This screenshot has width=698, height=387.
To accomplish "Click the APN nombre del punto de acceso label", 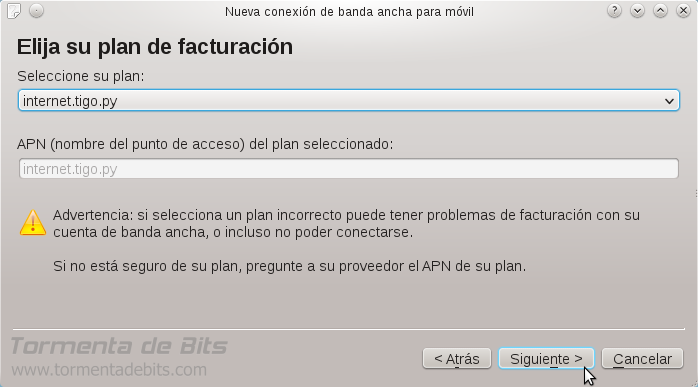I will [205, 144].
